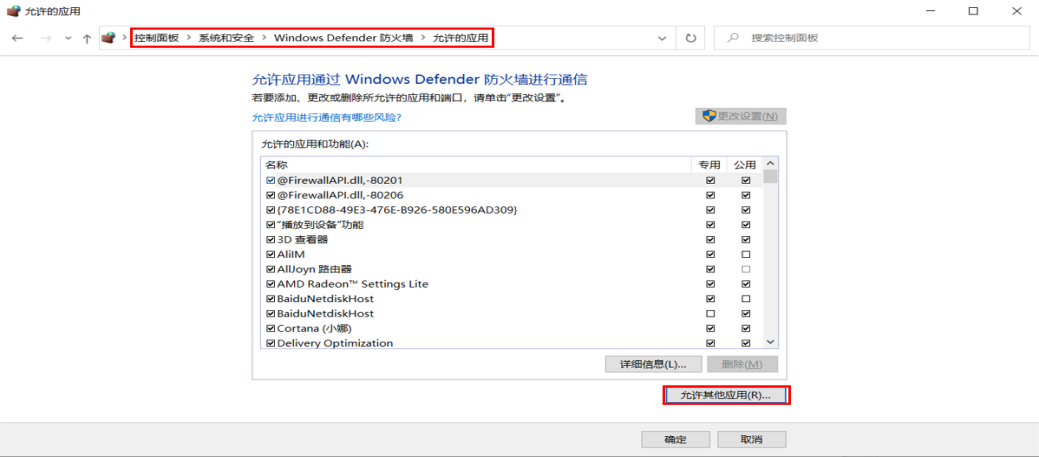
Task: Click 详细信息(L)... button
Action: [653, 364]
